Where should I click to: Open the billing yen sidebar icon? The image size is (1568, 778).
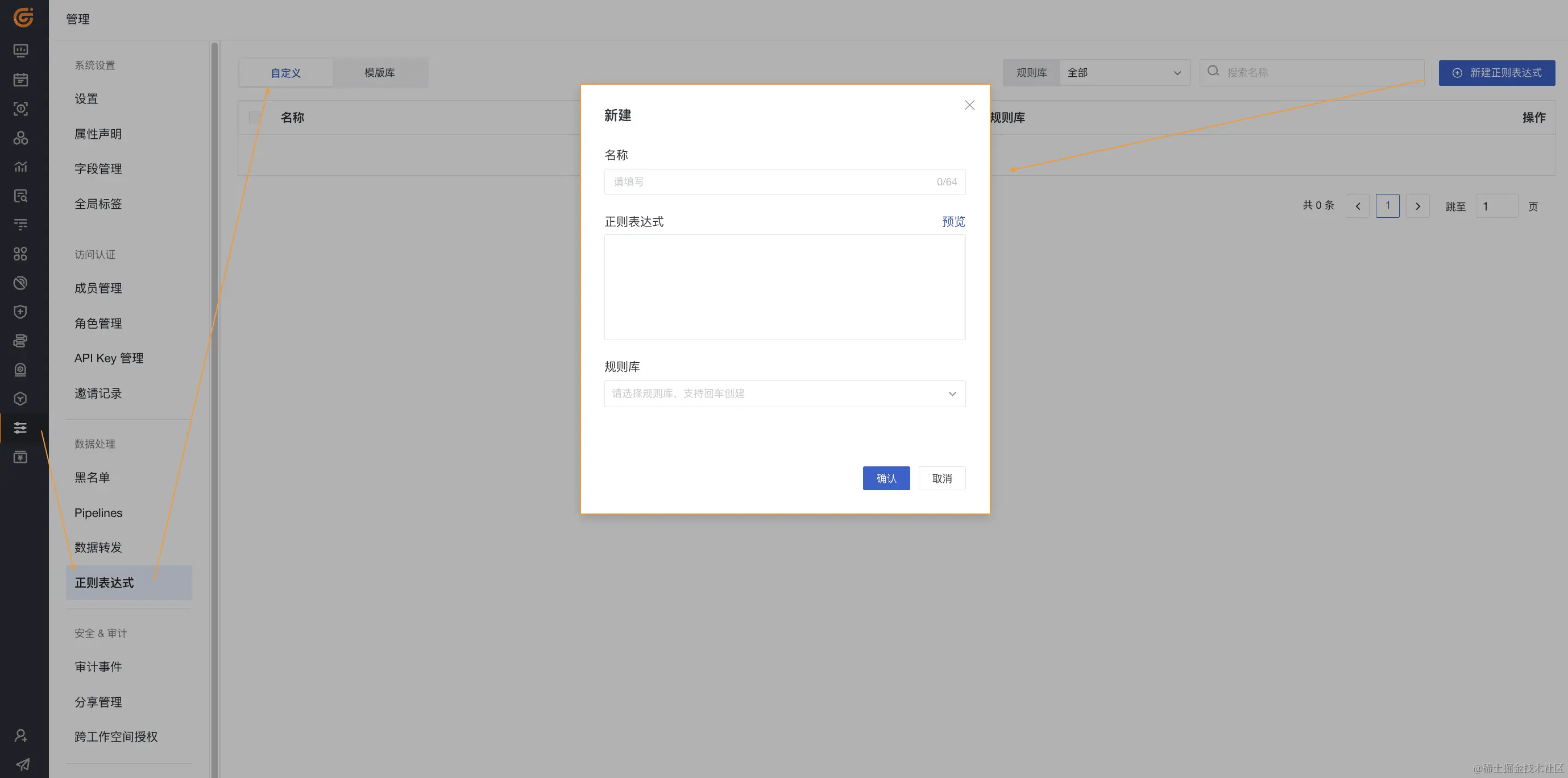coord(20,457)
